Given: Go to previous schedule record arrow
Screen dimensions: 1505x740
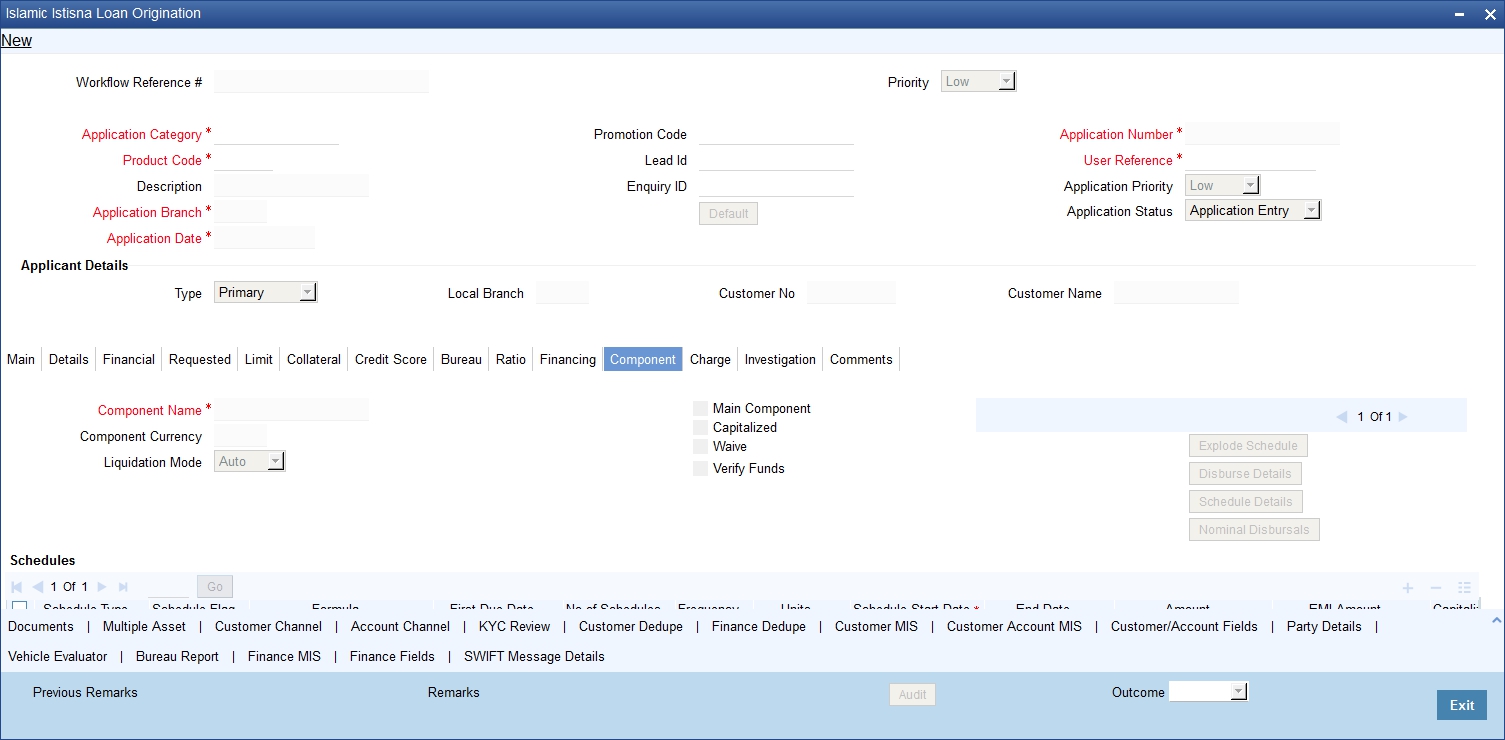Looking at the screenshot, I should click(37, 587).
